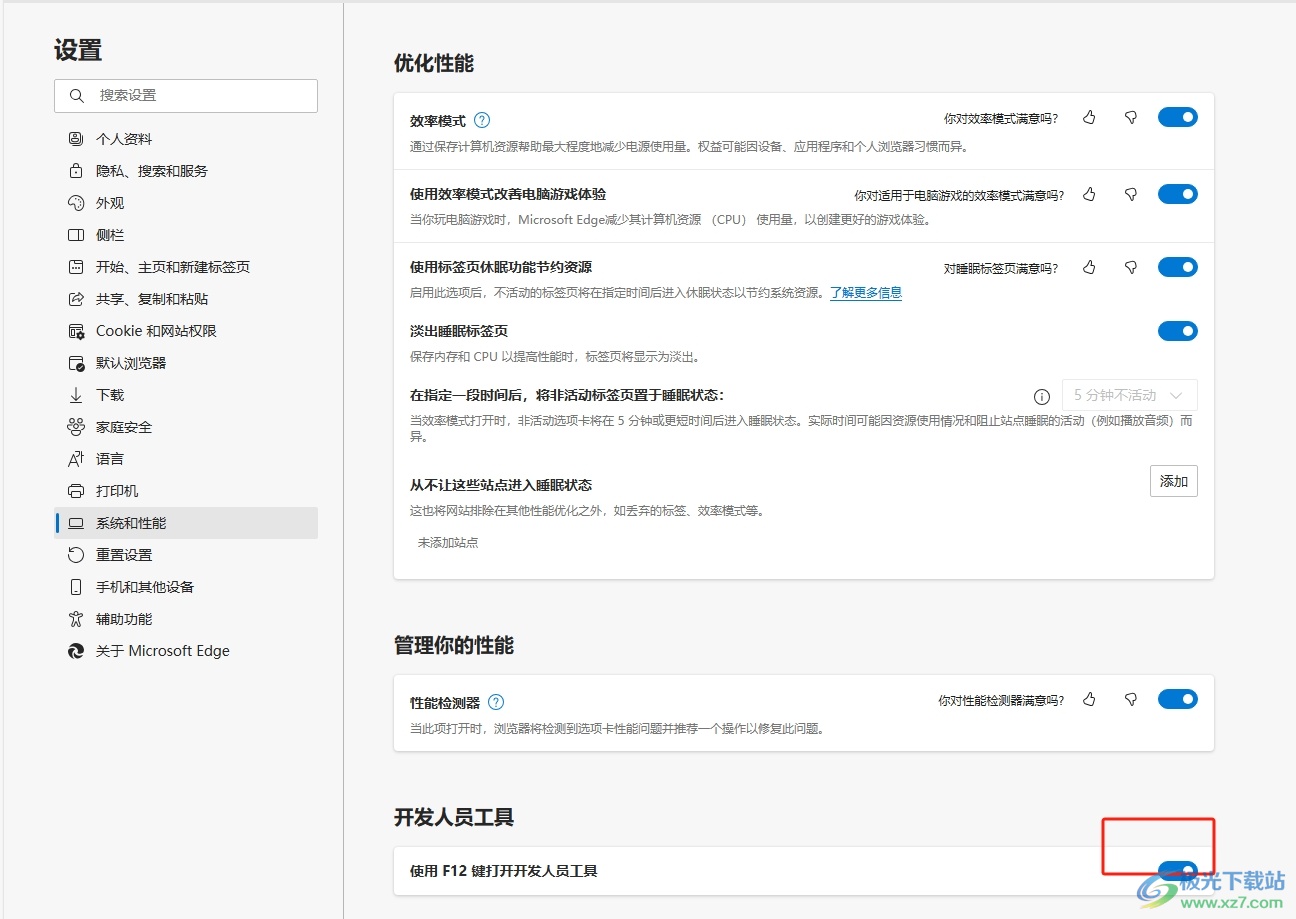Click the 外观 appearance palette icon
Image resolution: width=1296 pixels, height=919 pixels.
click(76, 203)
